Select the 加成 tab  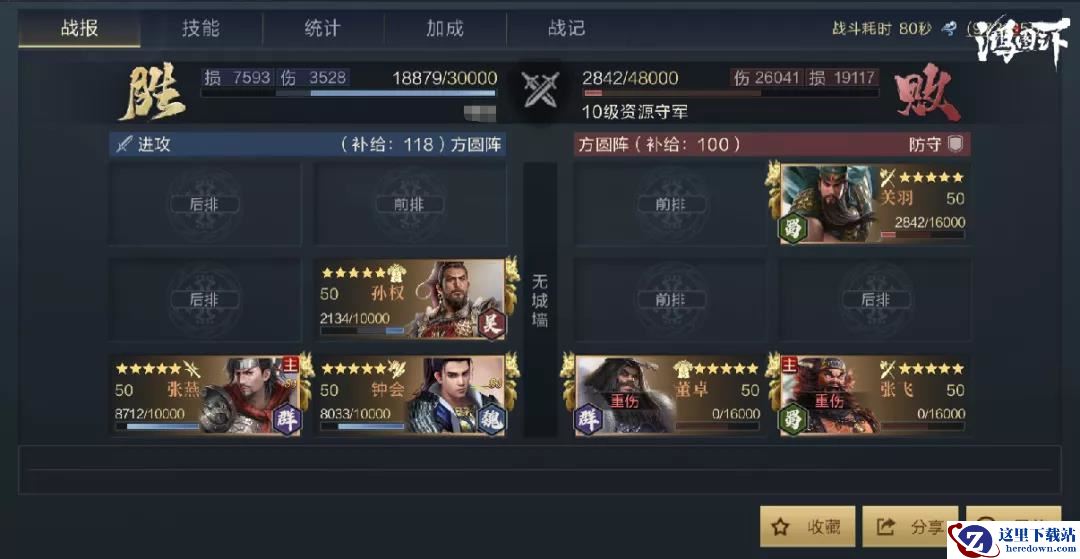(445, 28)
